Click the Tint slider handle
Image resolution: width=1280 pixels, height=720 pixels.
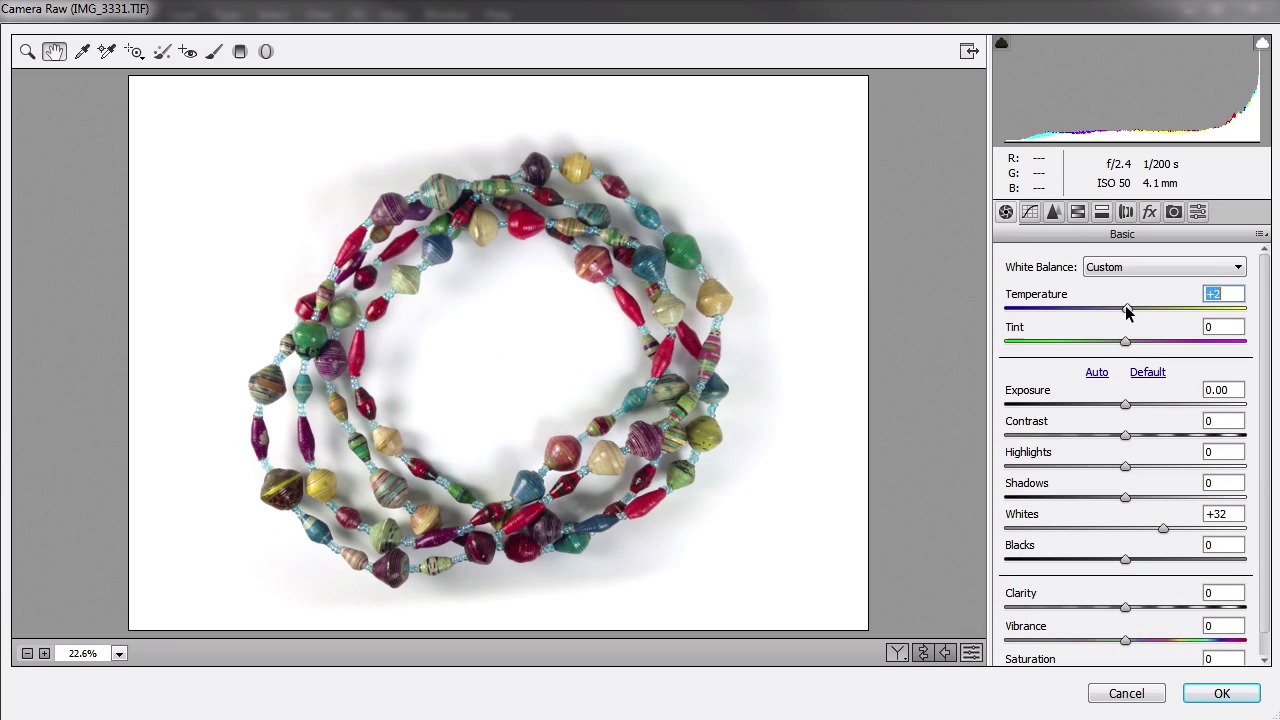1125,342
